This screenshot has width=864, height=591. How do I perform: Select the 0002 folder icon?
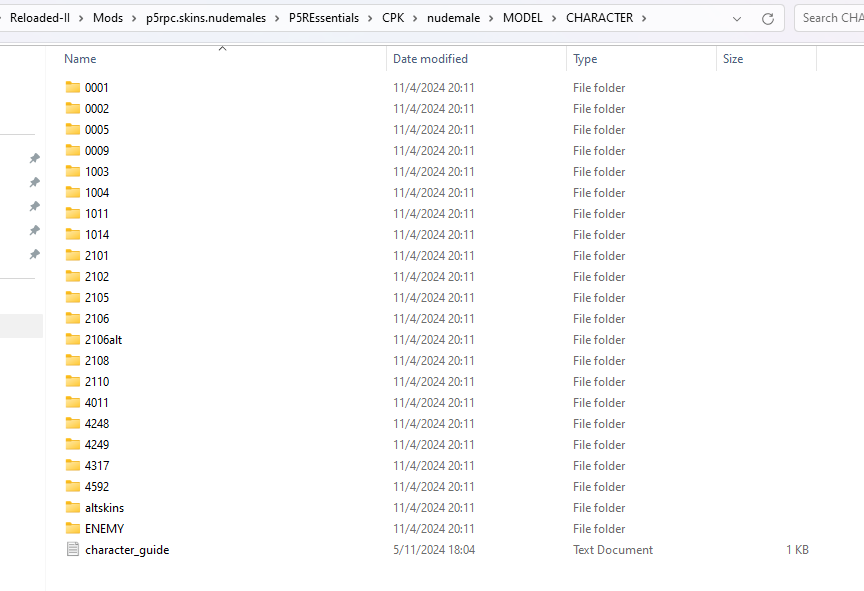pyautogui.click(x=73, y=109)
